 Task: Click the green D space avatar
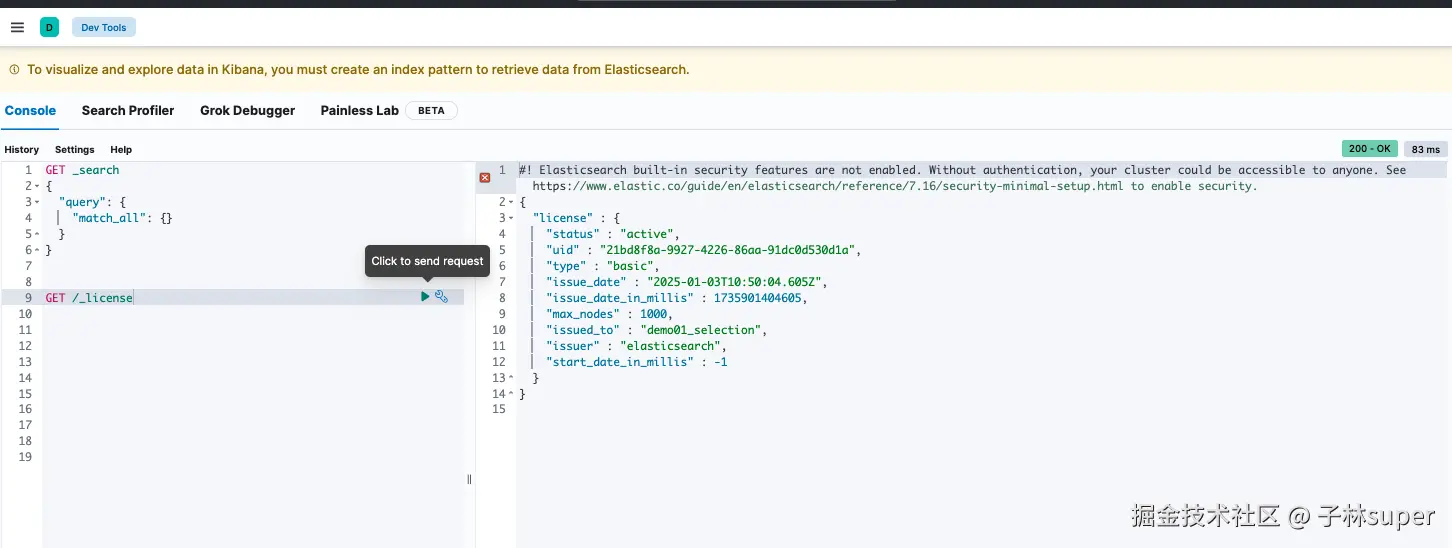(x=49, y=27)
